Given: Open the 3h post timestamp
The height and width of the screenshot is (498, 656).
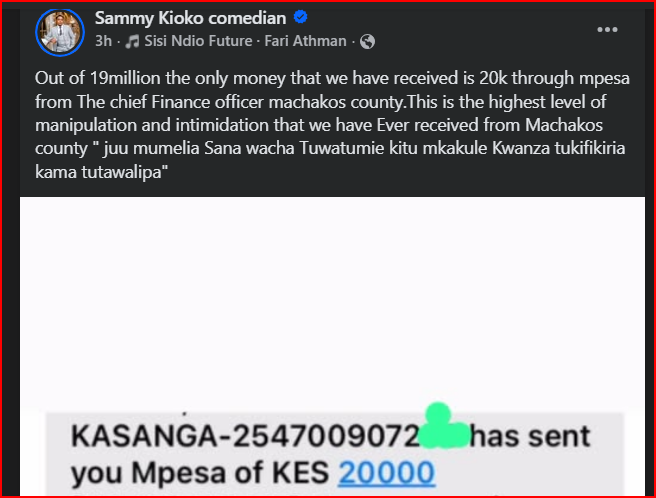Looking at the screenshot, I should 103,41.
